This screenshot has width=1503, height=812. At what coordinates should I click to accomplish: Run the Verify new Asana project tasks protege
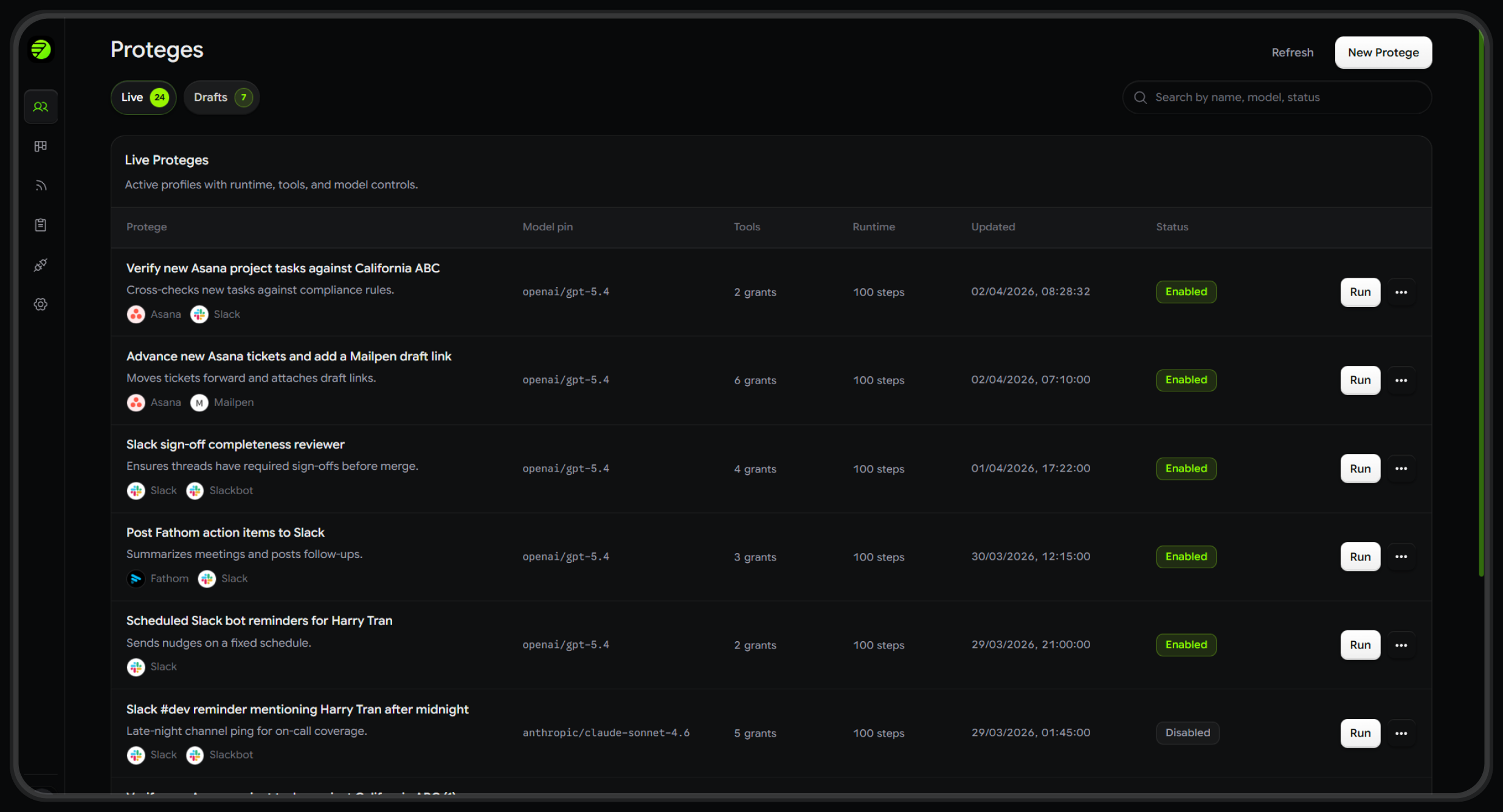(x=1360, y=292)
